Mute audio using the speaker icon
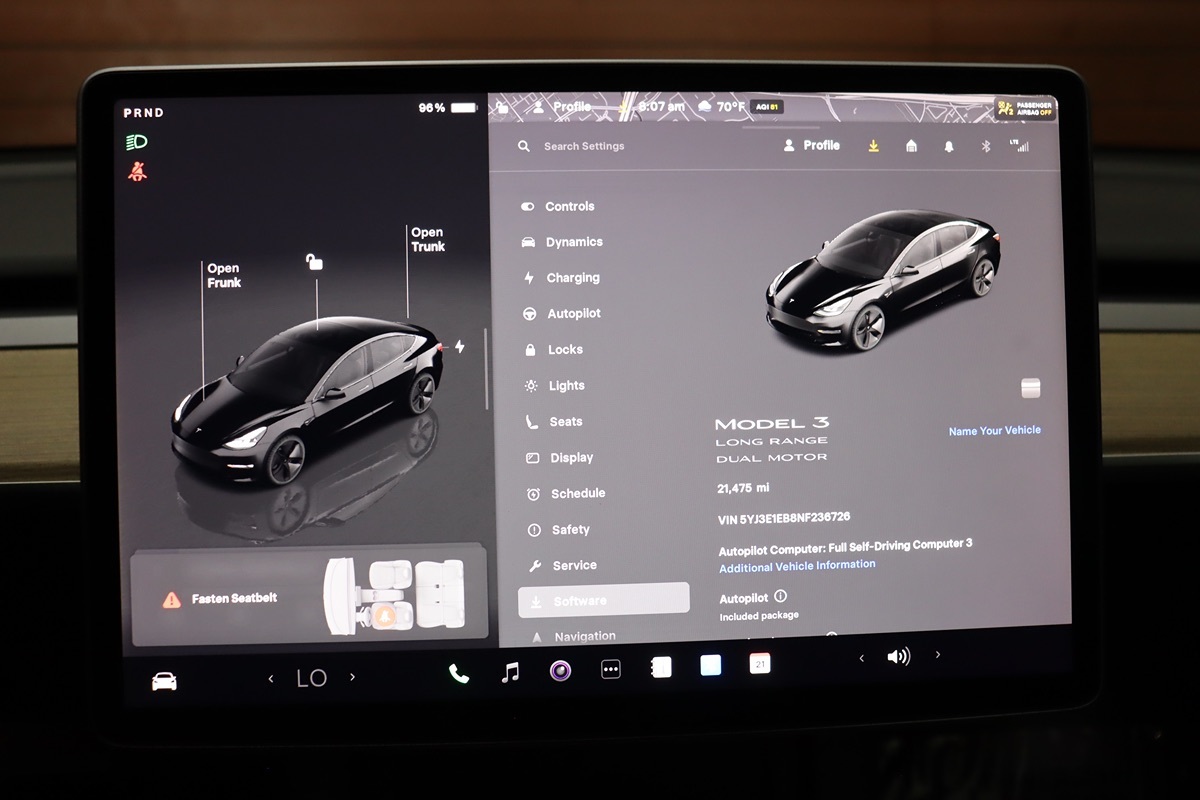This screenshot has width=1200, height=800. (898, 657)
